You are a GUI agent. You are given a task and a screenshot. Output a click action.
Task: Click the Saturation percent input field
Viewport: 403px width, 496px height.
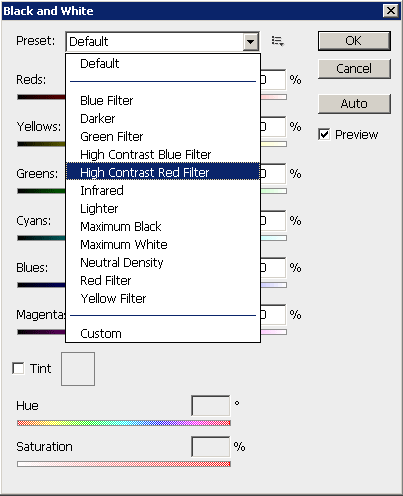coord(211,447)
